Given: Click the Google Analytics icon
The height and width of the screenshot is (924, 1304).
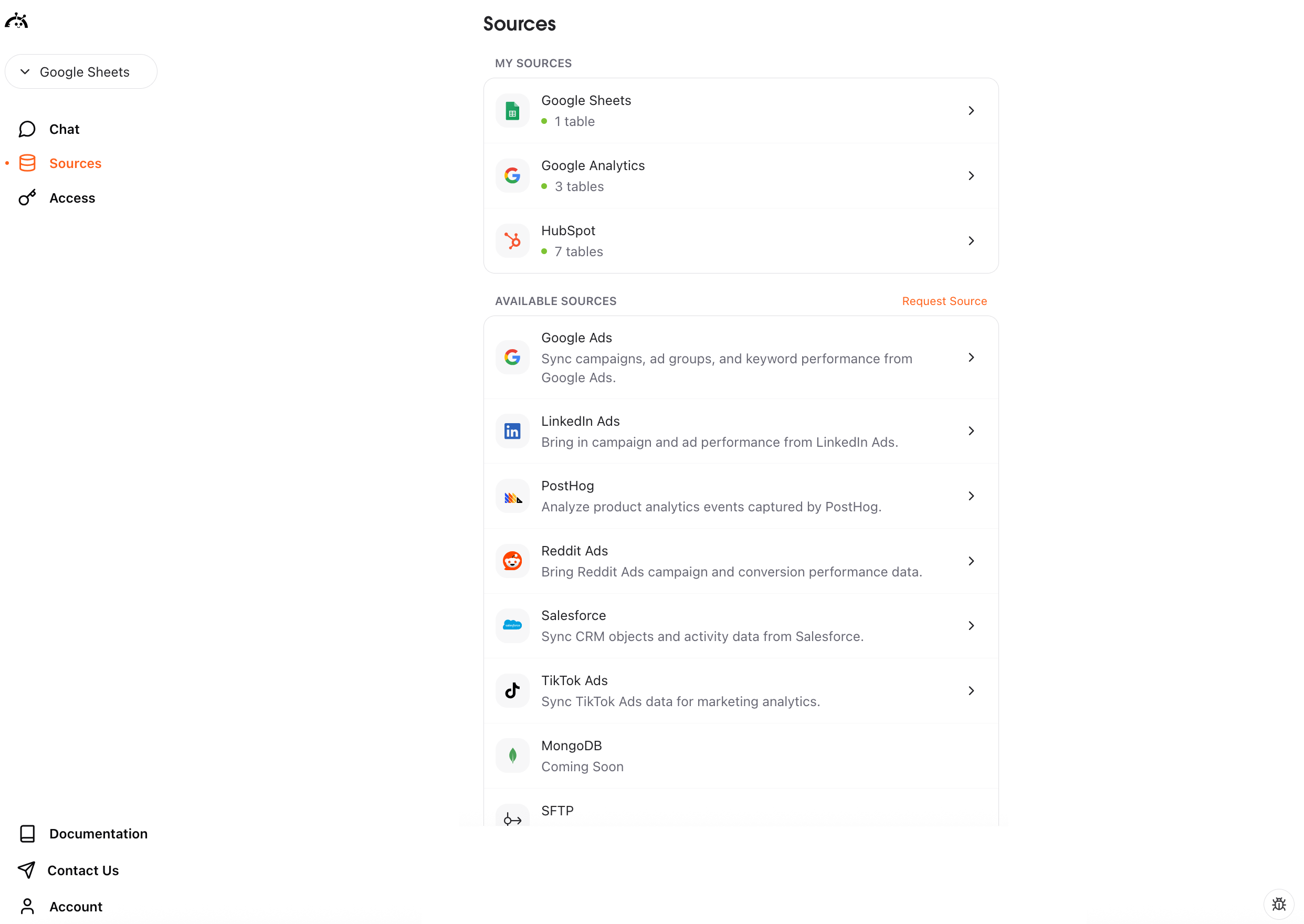Looking at the screenshot, I should pyautogui.click(x=512, y=175).
